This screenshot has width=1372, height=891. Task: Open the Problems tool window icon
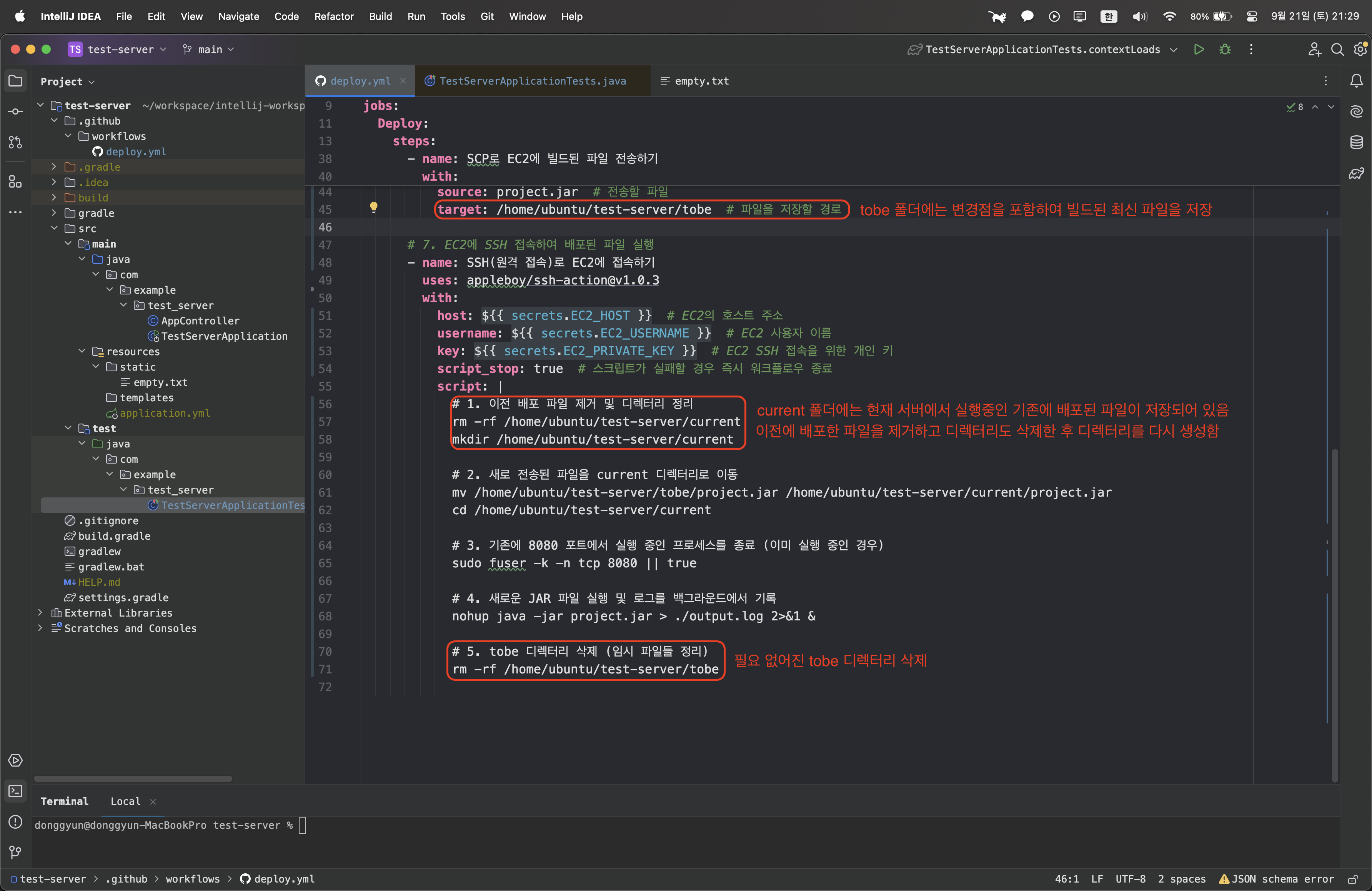[x=15, y=822]
